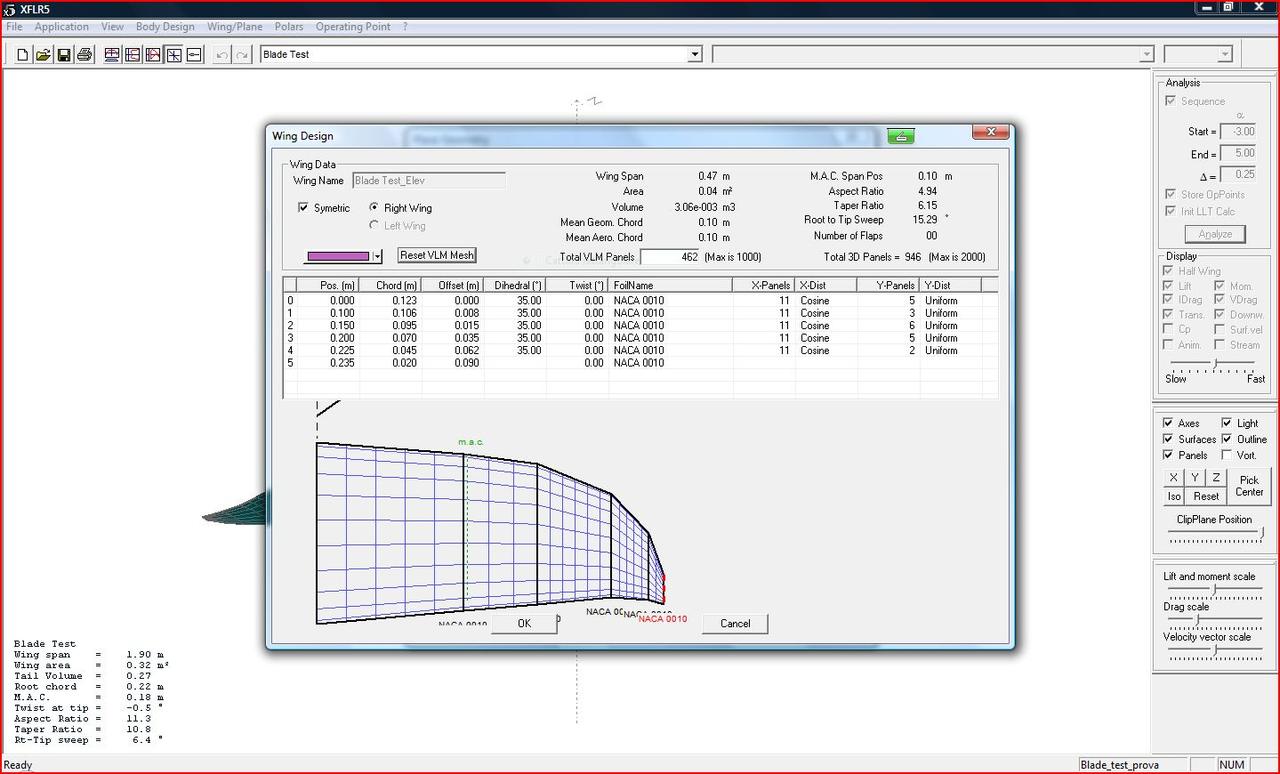The image size is (1280, 774).
Task: Open the Wing/Plane menu
Action: pos(234,27)
